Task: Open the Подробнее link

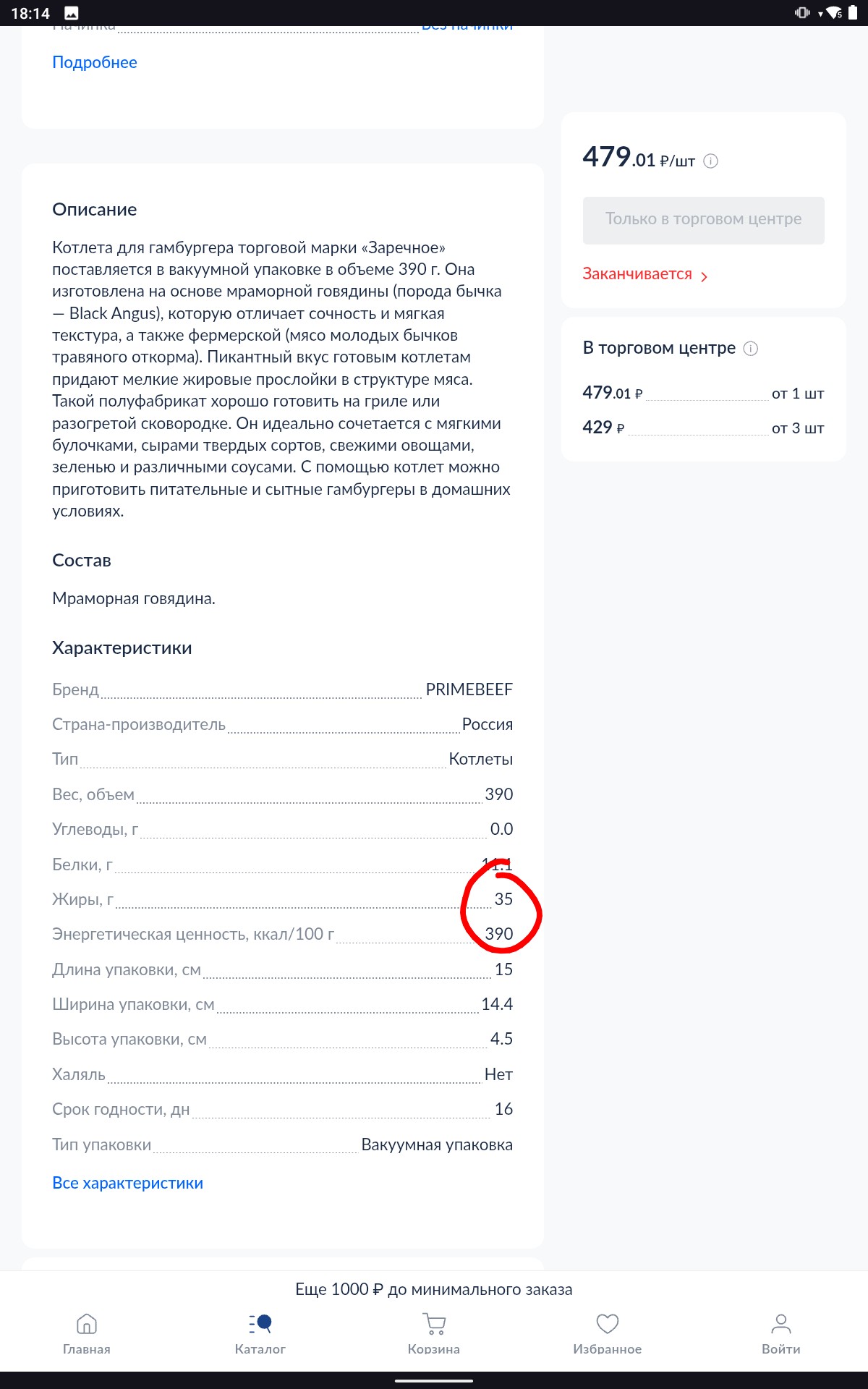Action: pyautogui.click(x=95, y=62)
